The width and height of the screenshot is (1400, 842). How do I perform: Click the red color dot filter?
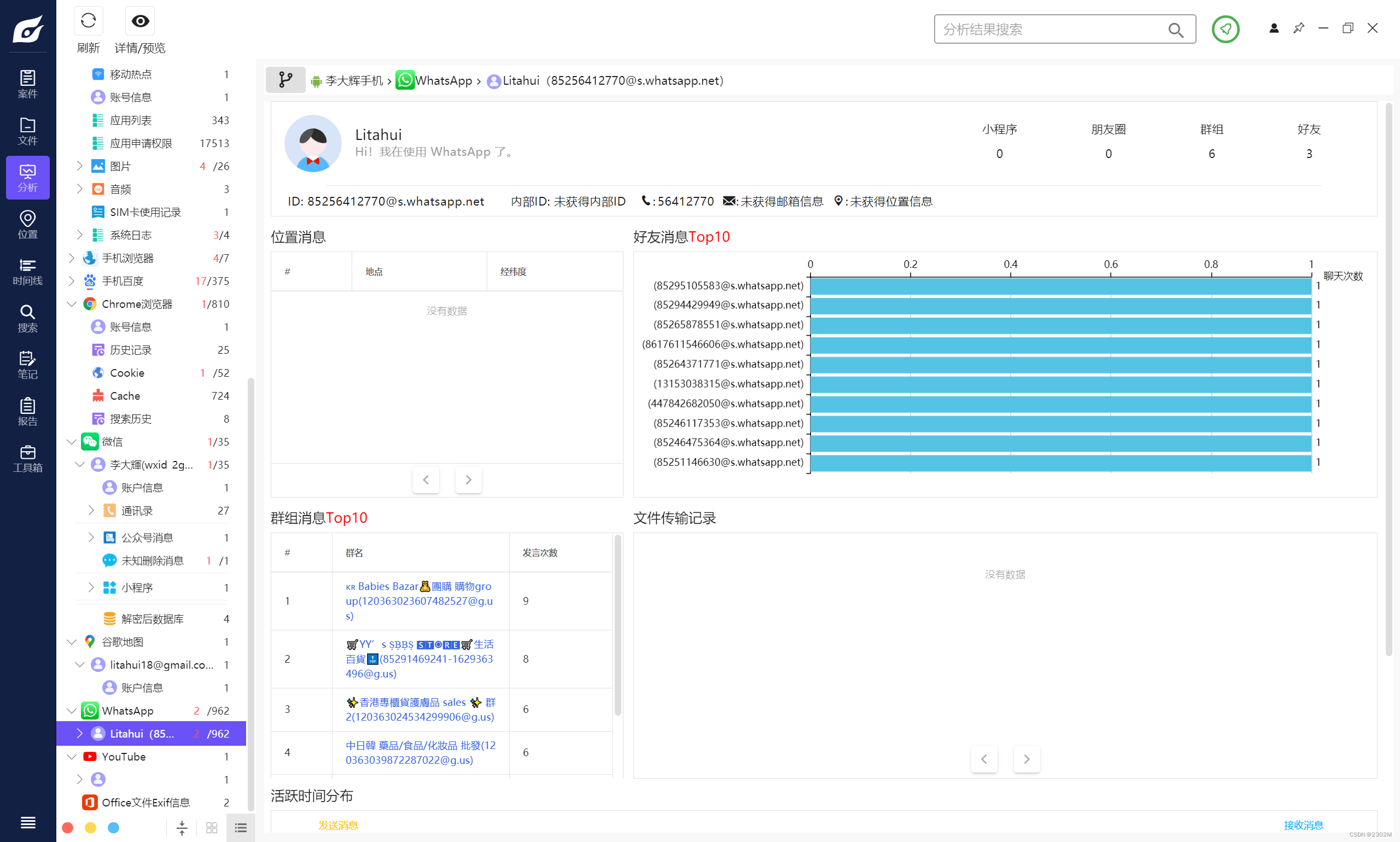(x=67, y=827)
